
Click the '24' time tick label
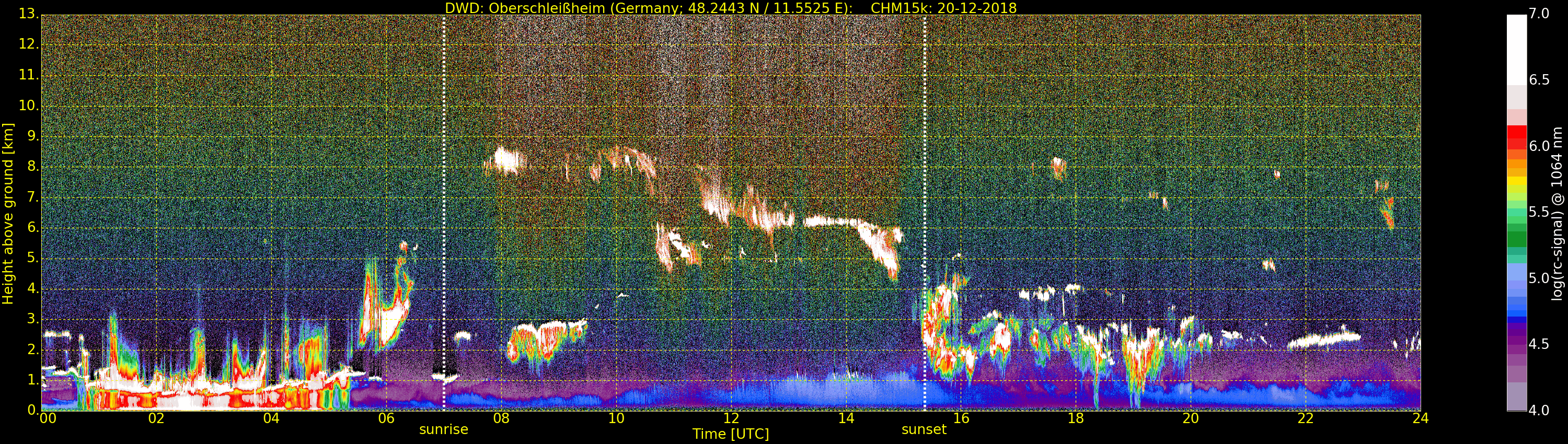1421,418
